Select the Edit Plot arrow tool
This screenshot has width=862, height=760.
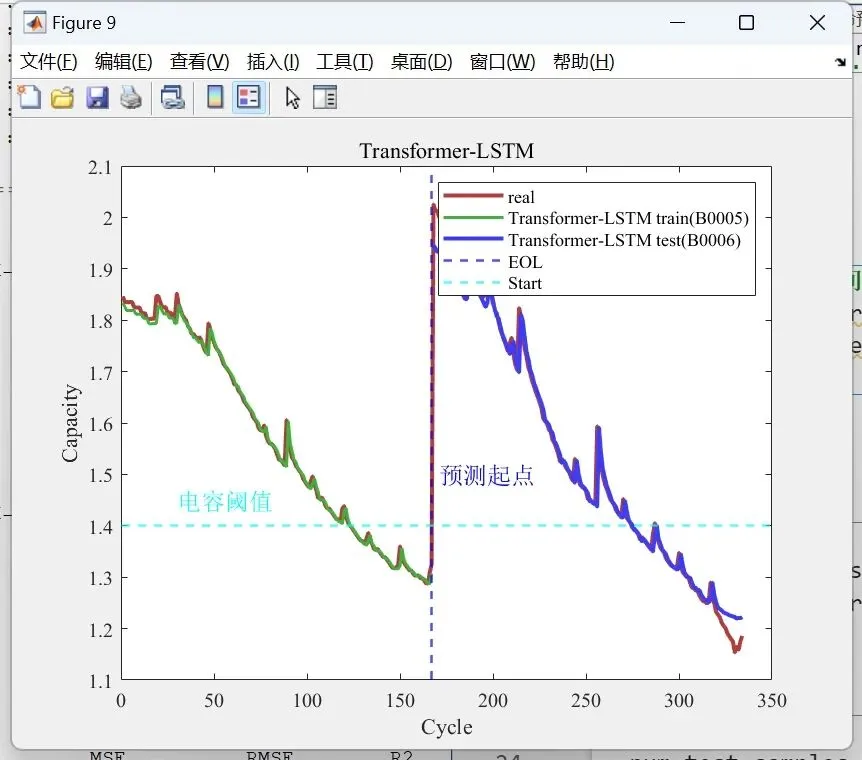(292, 98)
